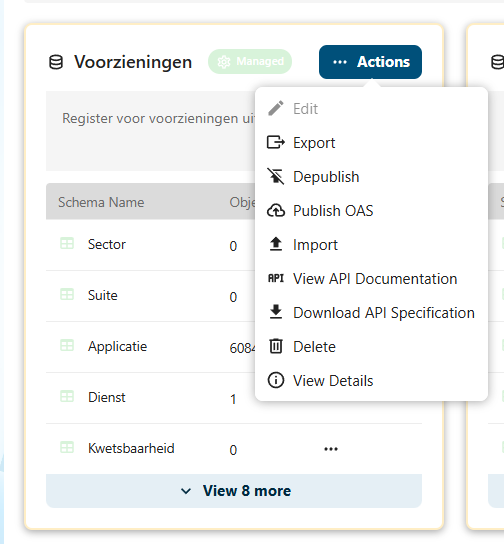
Task: Click the Register voor voorzieningen description text
Action: point(159,118)
